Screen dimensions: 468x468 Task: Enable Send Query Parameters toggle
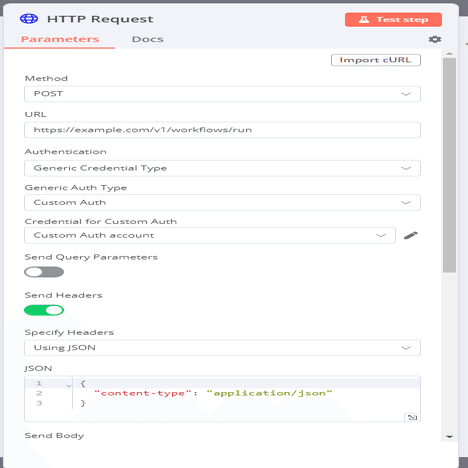44,272
